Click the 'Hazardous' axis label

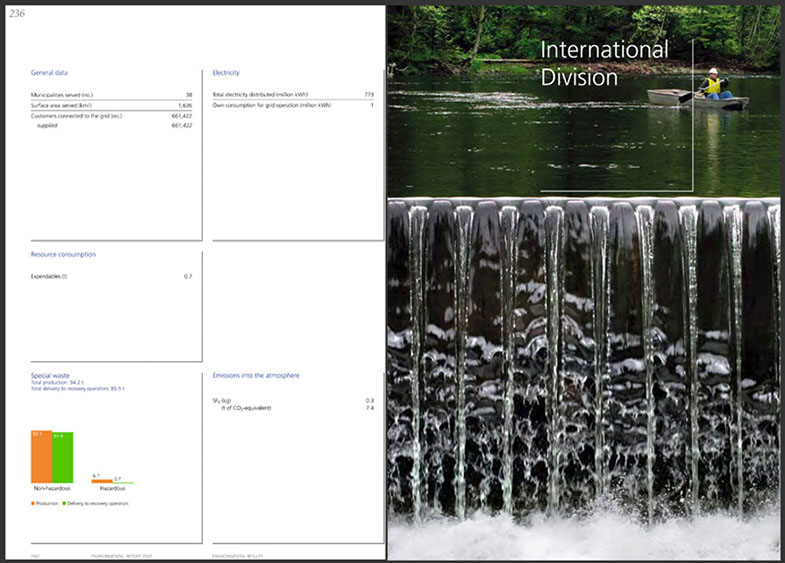(112, 488)
